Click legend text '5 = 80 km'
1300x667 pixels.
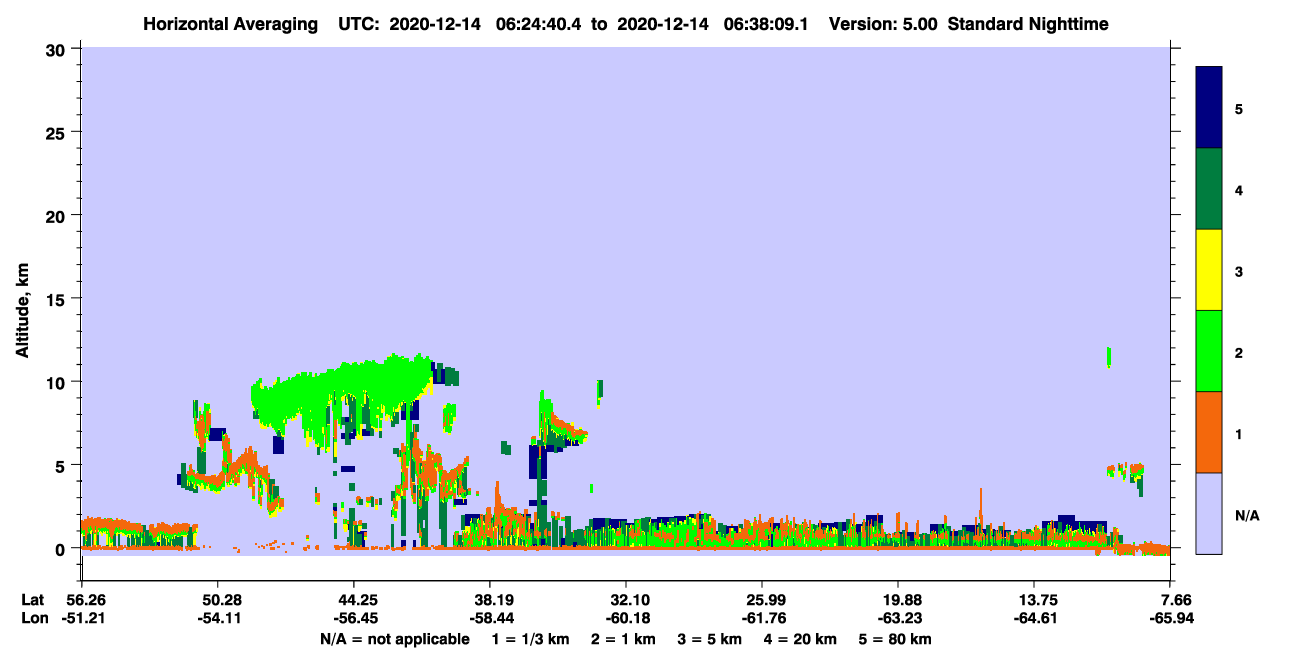pos(896,639)
